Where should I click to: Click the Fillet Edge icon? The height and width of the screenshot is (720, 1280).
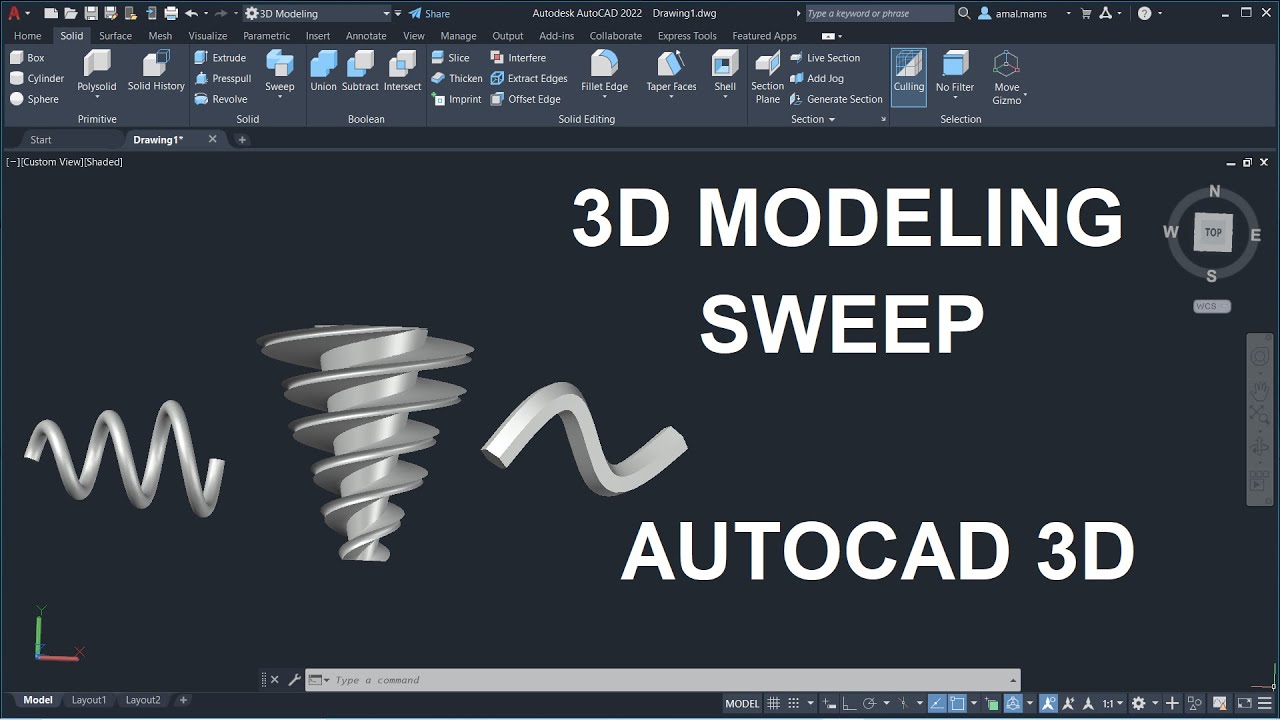[x=604, y=64]
